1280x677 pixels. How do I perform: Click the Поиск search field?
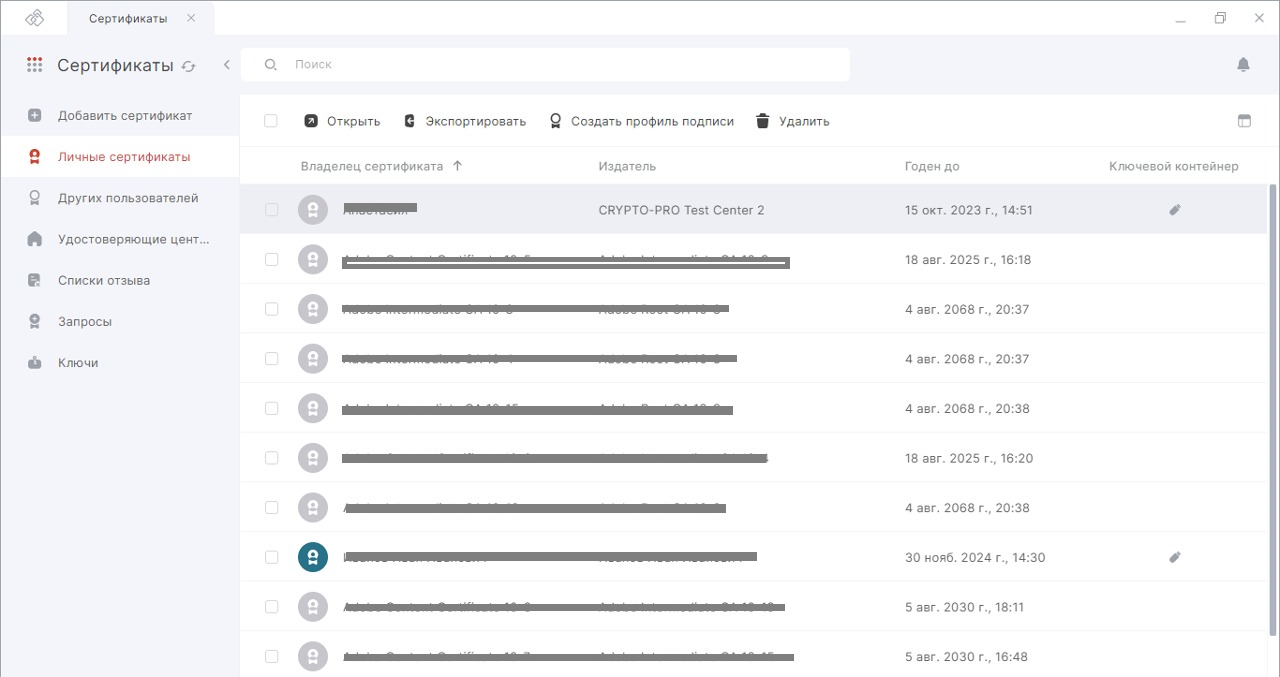[x=545, y=64]
